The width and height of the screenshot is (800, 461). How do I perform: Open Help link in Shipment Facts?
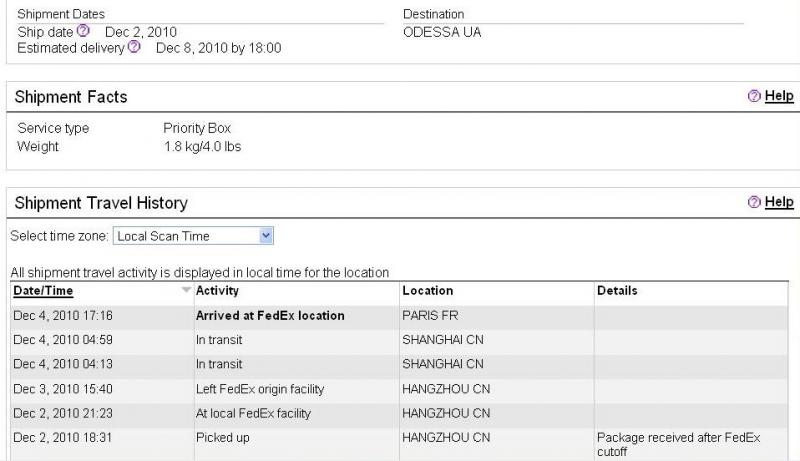[779, 96]
